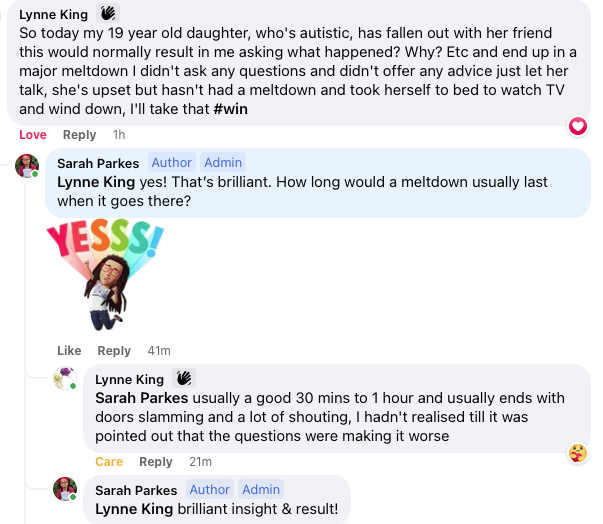Open Lynne King's avatar on the nested reply
603x524 pixels.
coord(66,380)
